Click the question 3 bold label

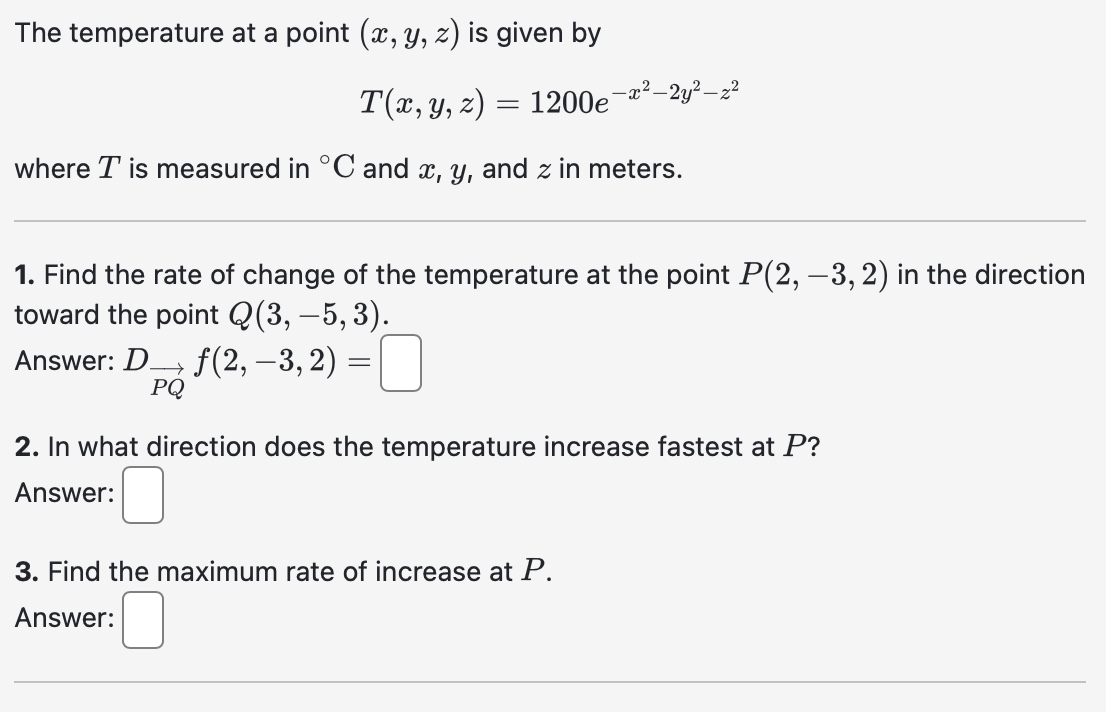[23, 571]
